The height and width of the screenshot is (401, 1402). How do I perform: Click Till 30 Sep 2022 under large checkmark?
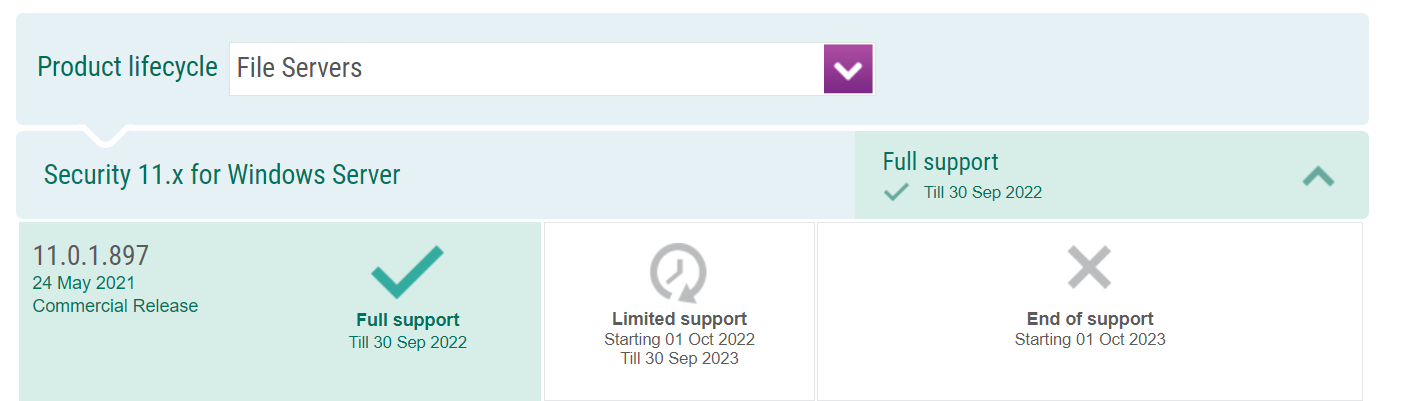[x=408, y=342]
